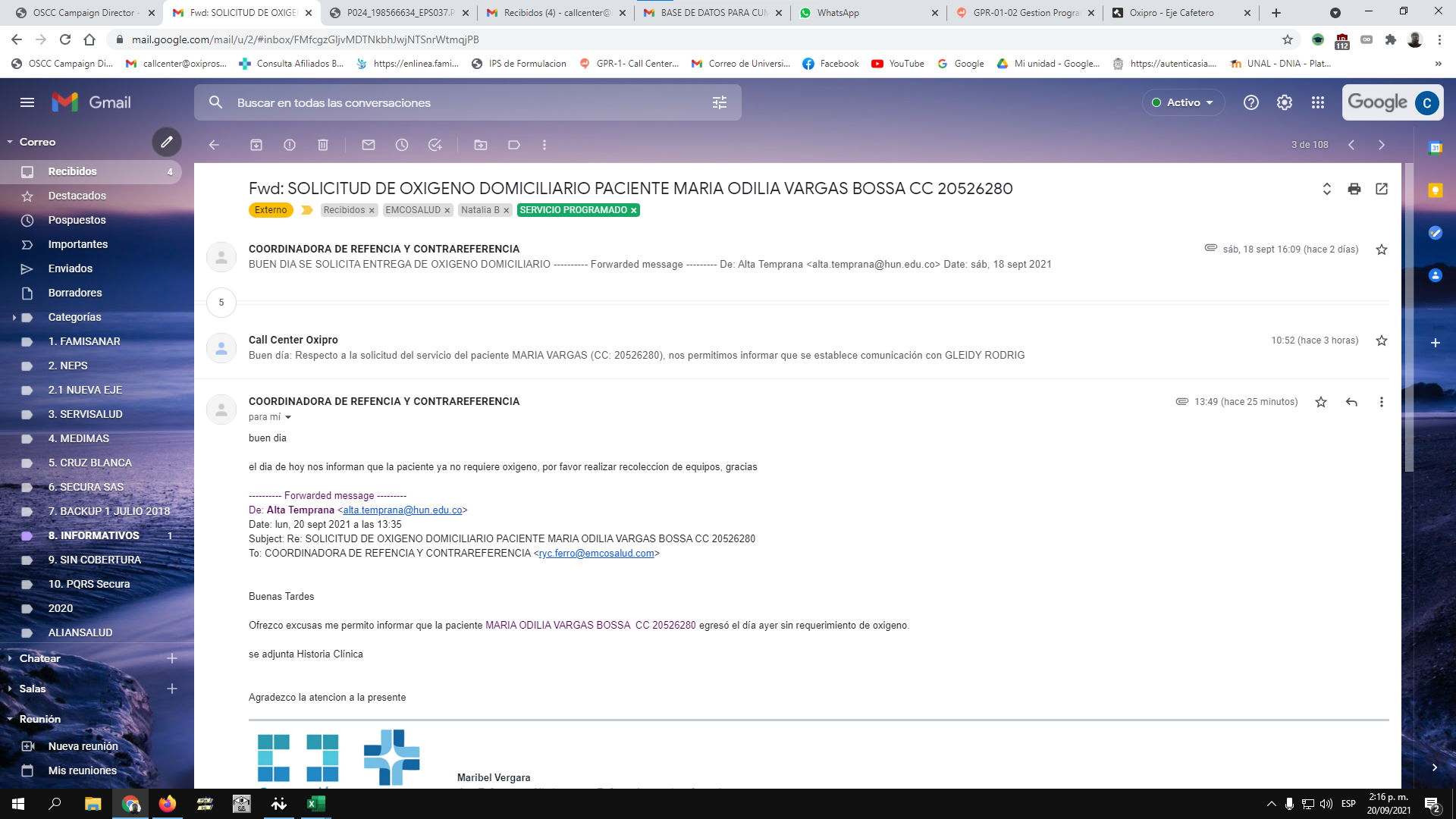This screenshot has height=819, width=1456.
Task: Go to newer conversation arrow
Action: [x=1351, y=145]
